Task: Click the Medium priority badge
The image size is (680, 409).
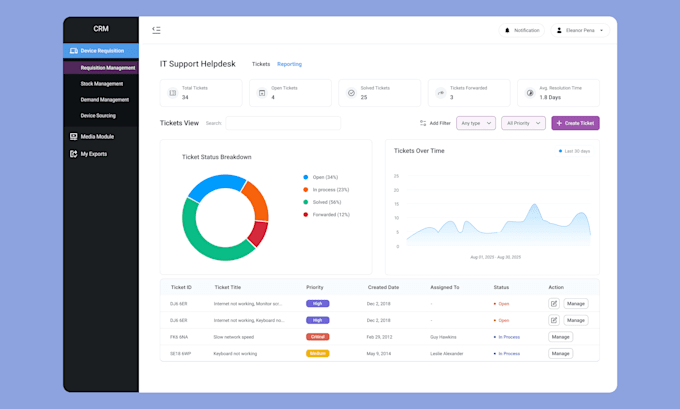Action: 317,353
